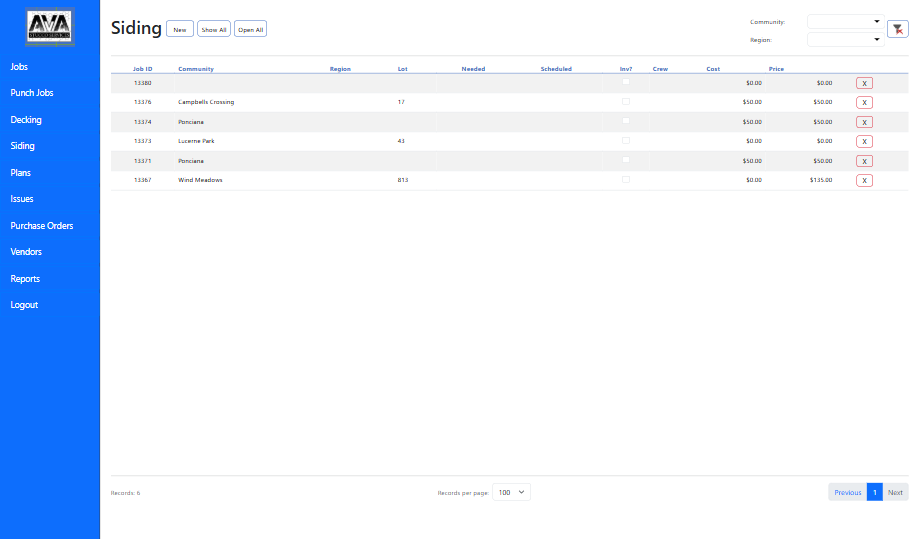Open the Community filter dropdown
919x539 pixels.
pyautogui.click(x=845, y=21)
